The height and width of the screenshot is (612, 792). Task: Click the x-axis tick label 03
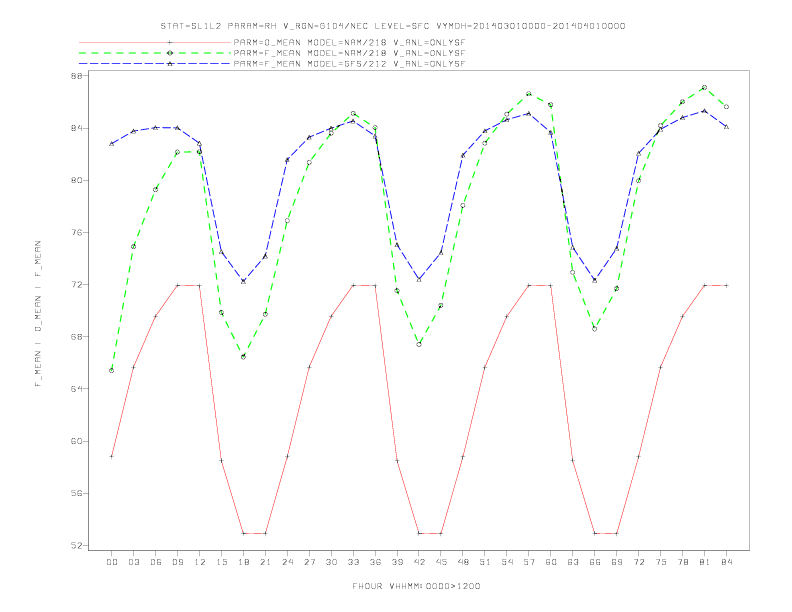tap(133, 562)
